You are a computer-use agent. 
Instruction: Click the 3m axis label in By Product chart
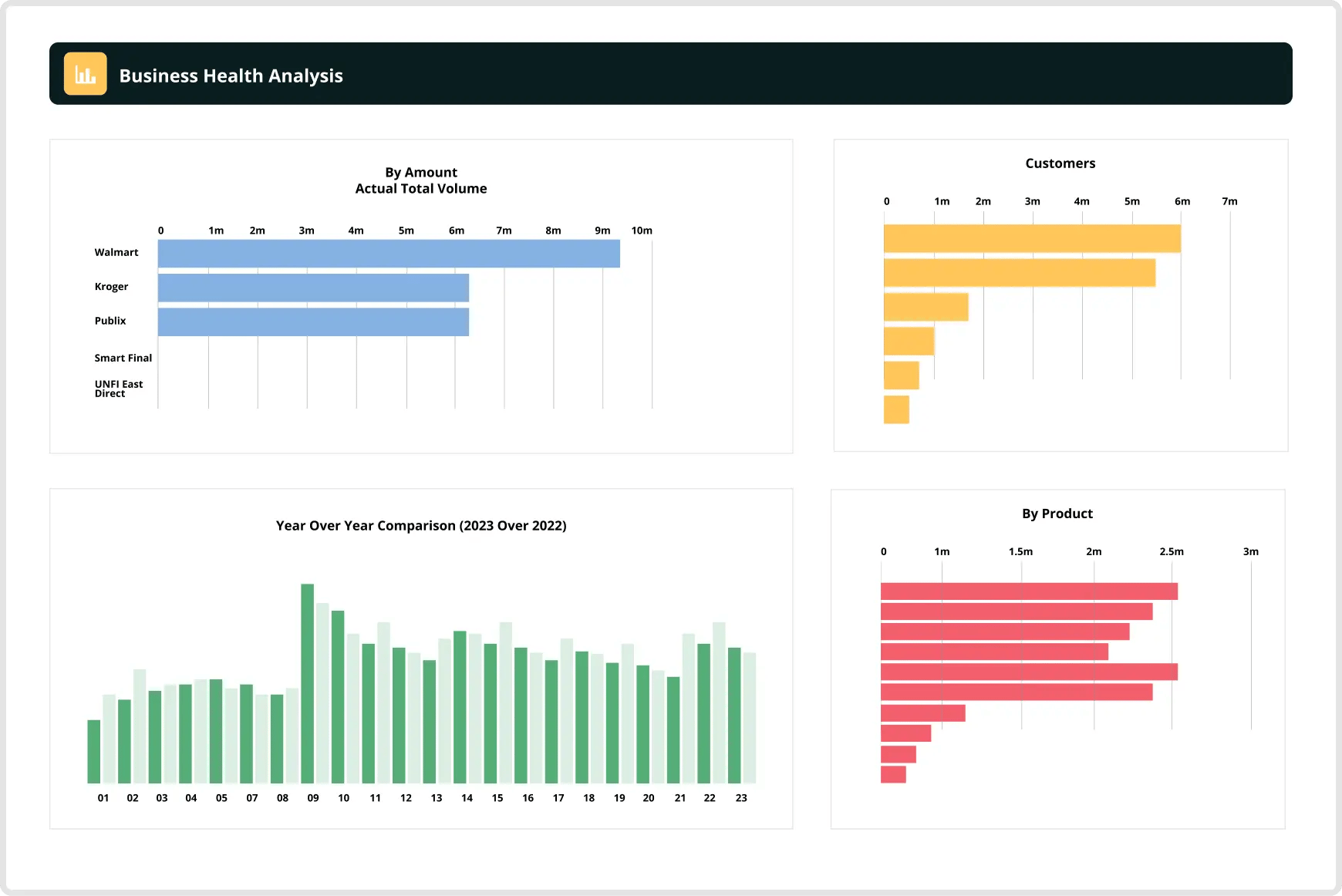pyautogui.click(x=1251, y=551)
